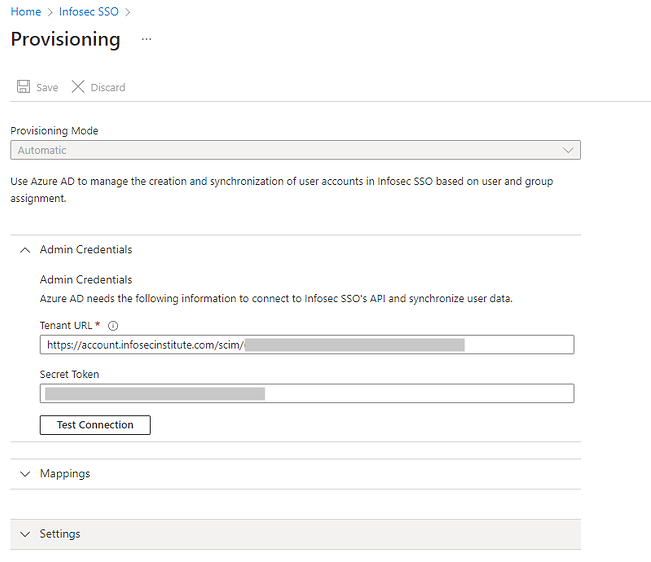
Task: Go to Home in the breadcrumb
Action: pyautogui.click(x=26, y=12)
